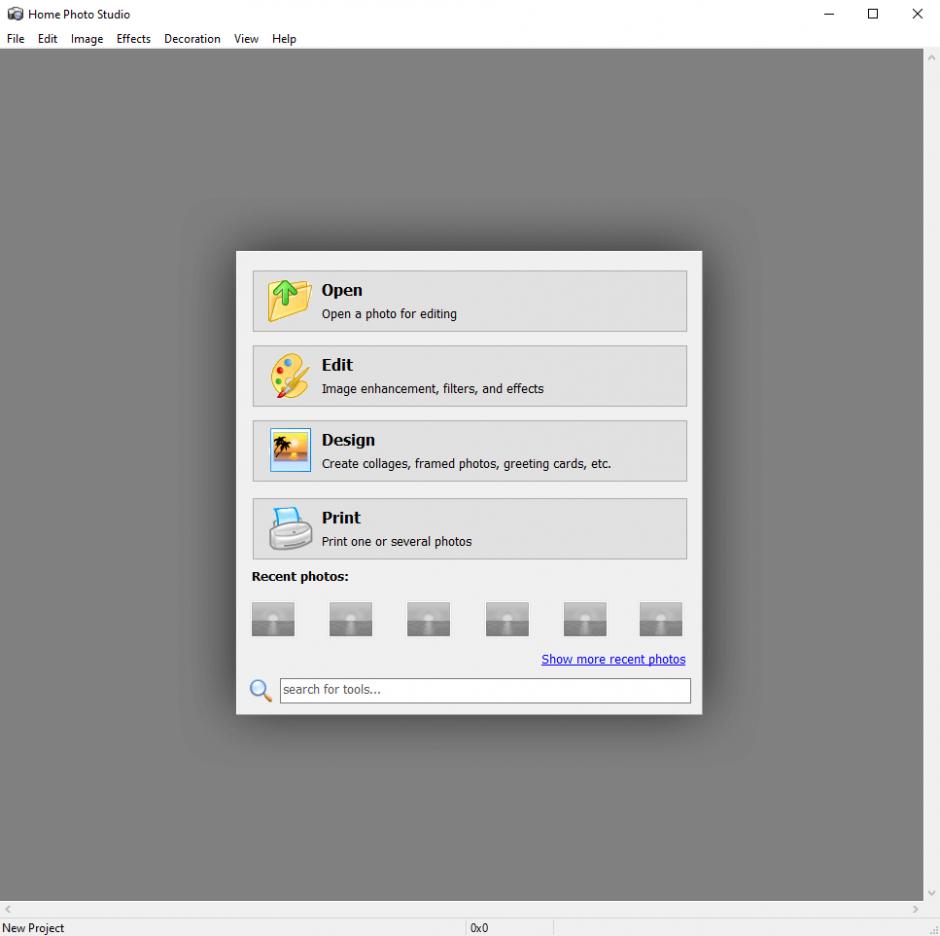This screenshot has height=936, width=940.
Task: Open the View menu
Action: pyautogui.click(x=246, y=39)
